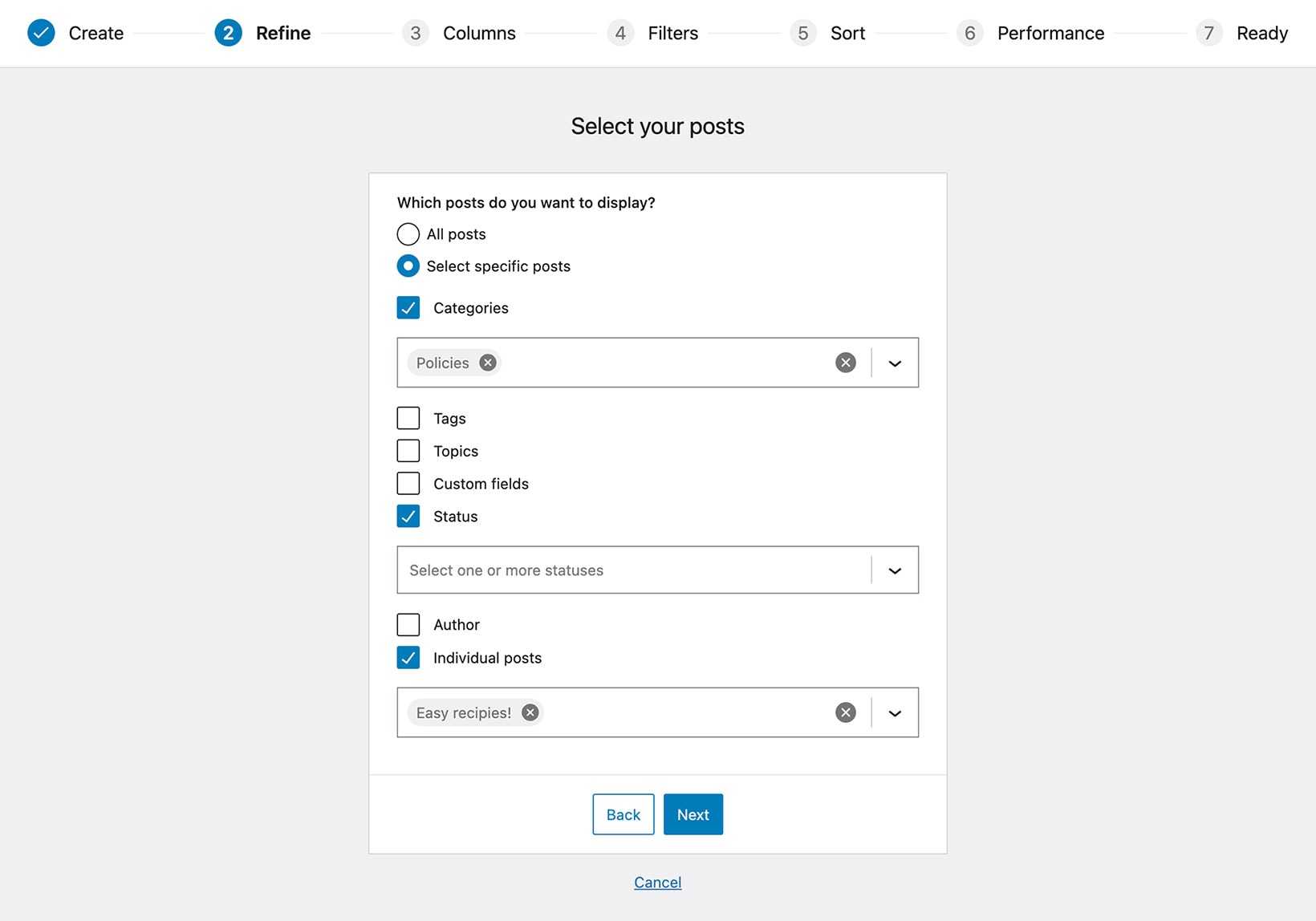The image size is (1316, 921).
Task: Select the "All posts" radio button
Action: (408, 233)
